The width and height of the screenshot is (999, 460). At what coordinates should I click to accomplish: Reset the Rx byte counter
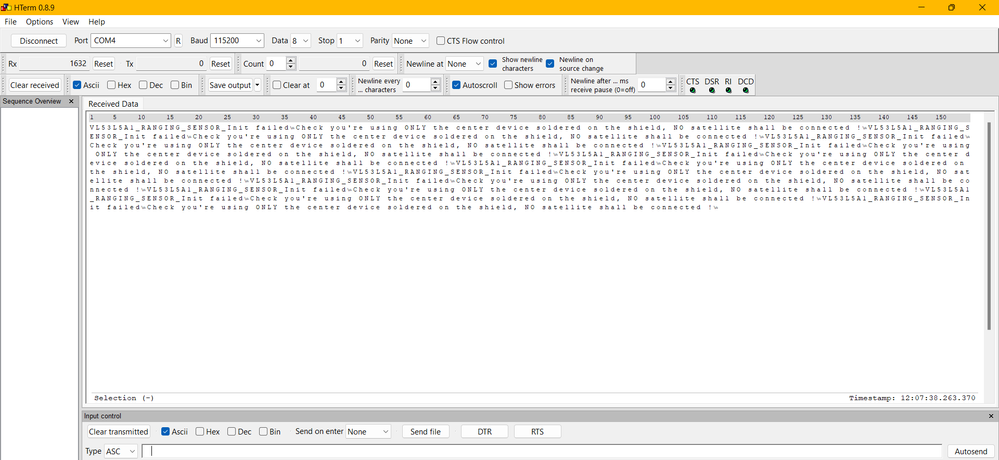pyautogui.click(x=103, y=64)
